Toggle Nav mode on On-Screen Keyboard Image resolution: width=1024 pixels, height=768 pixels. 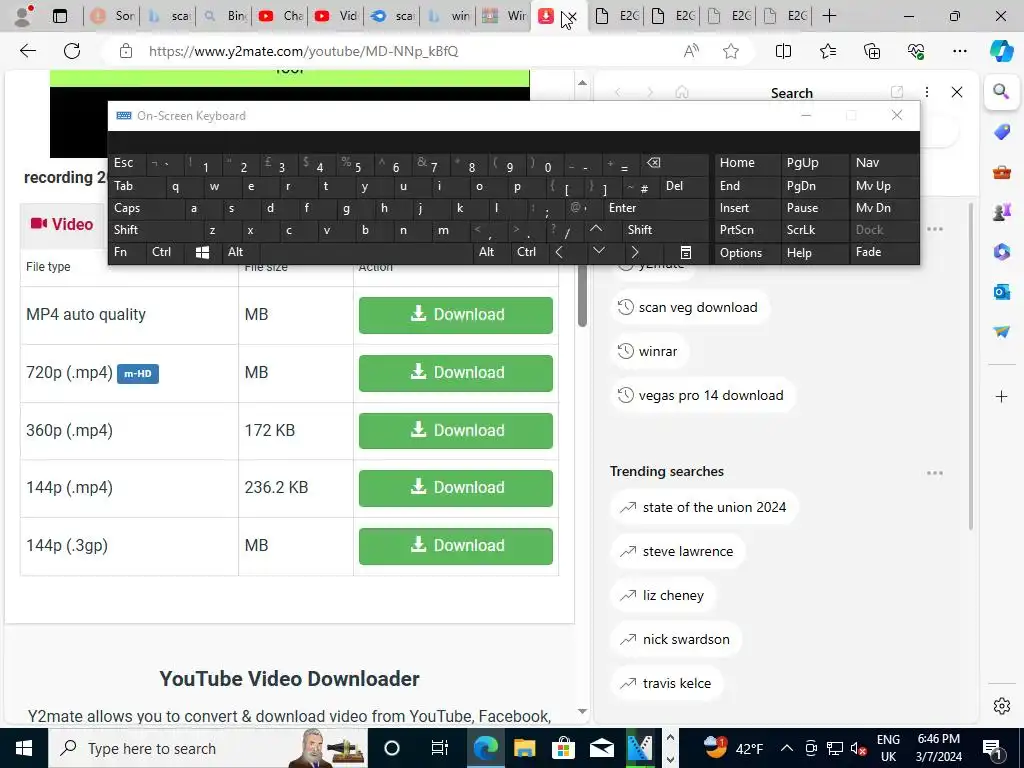coord(867,163)
